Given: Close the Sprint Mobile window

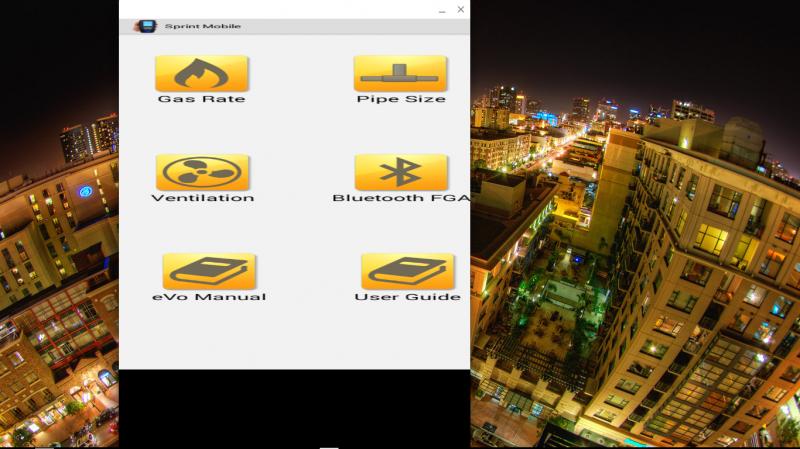Looking at the screenshot, I should 460,9.
